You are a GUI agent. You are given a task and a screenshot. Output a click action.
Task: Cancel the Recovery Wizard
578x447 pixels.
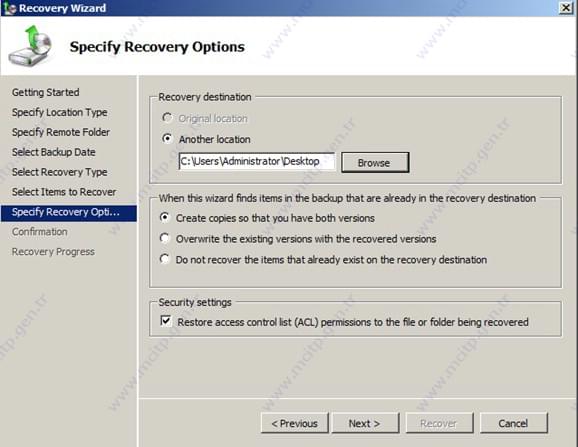click(513, 423)
